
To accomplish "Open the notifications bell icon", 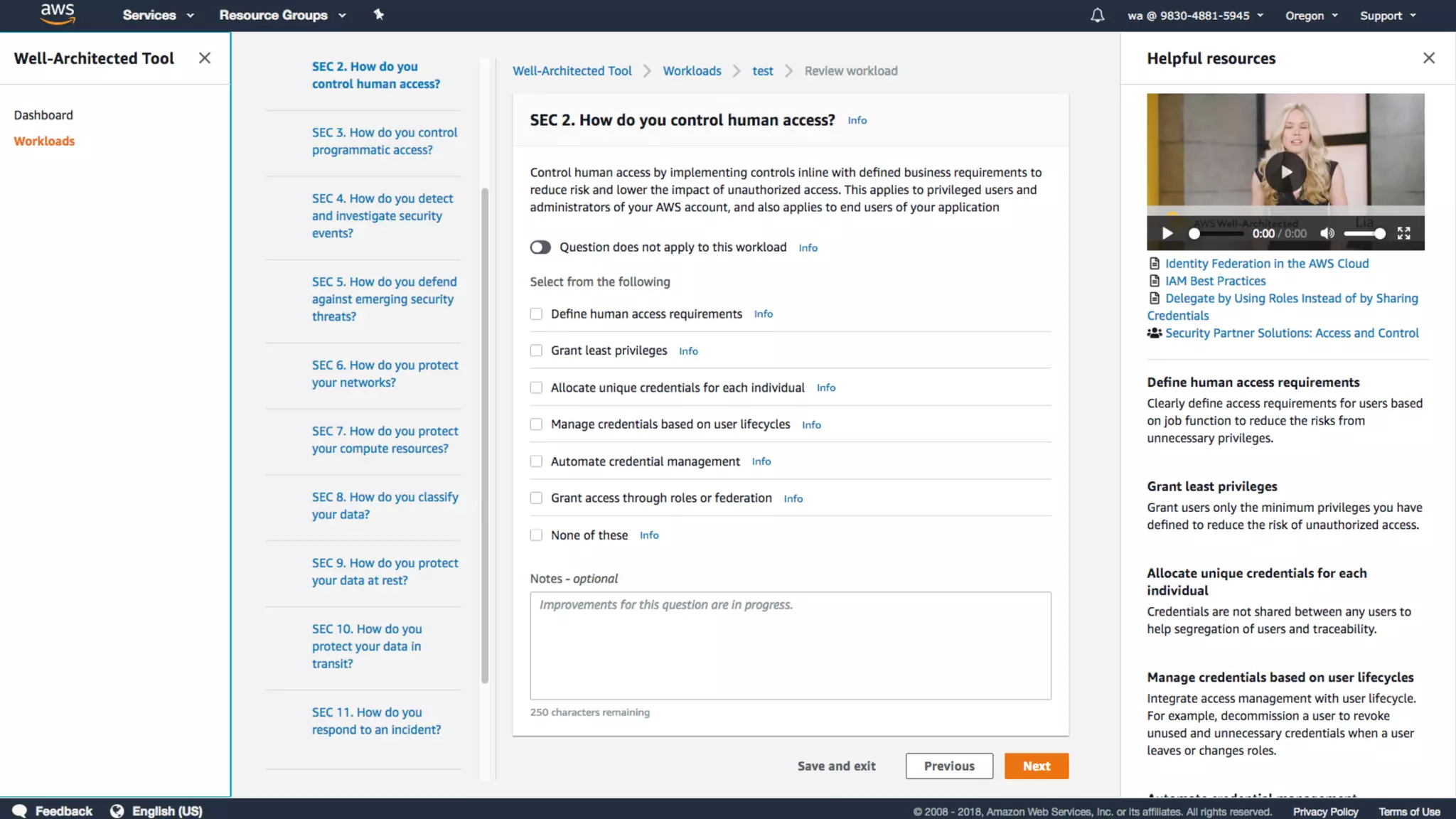I will click(x=1097, y=15).
